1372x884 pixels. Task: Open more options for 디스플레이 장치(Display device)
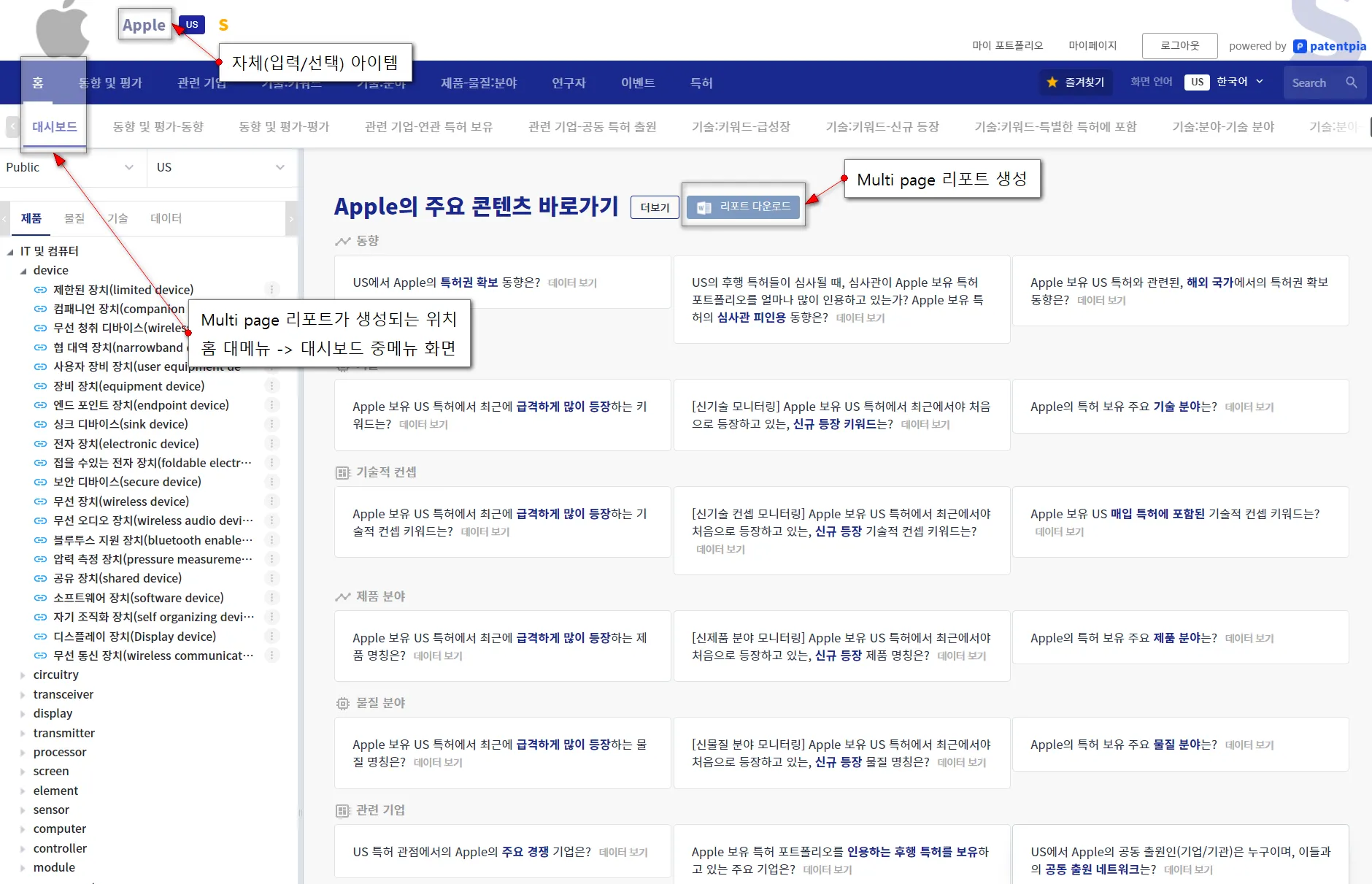271,637
